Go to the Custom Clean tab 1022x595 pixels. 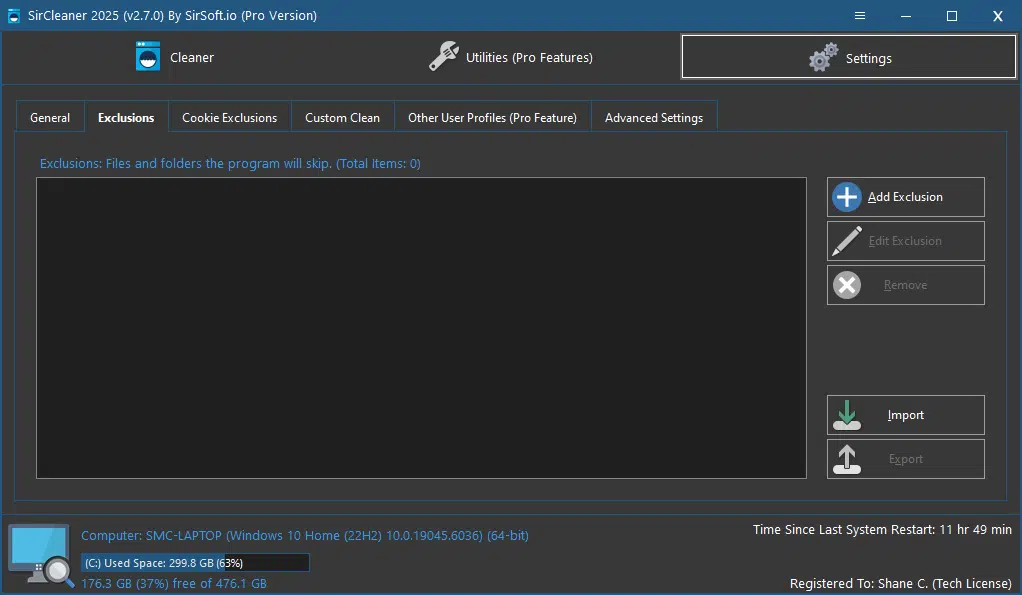pos(342,117)
